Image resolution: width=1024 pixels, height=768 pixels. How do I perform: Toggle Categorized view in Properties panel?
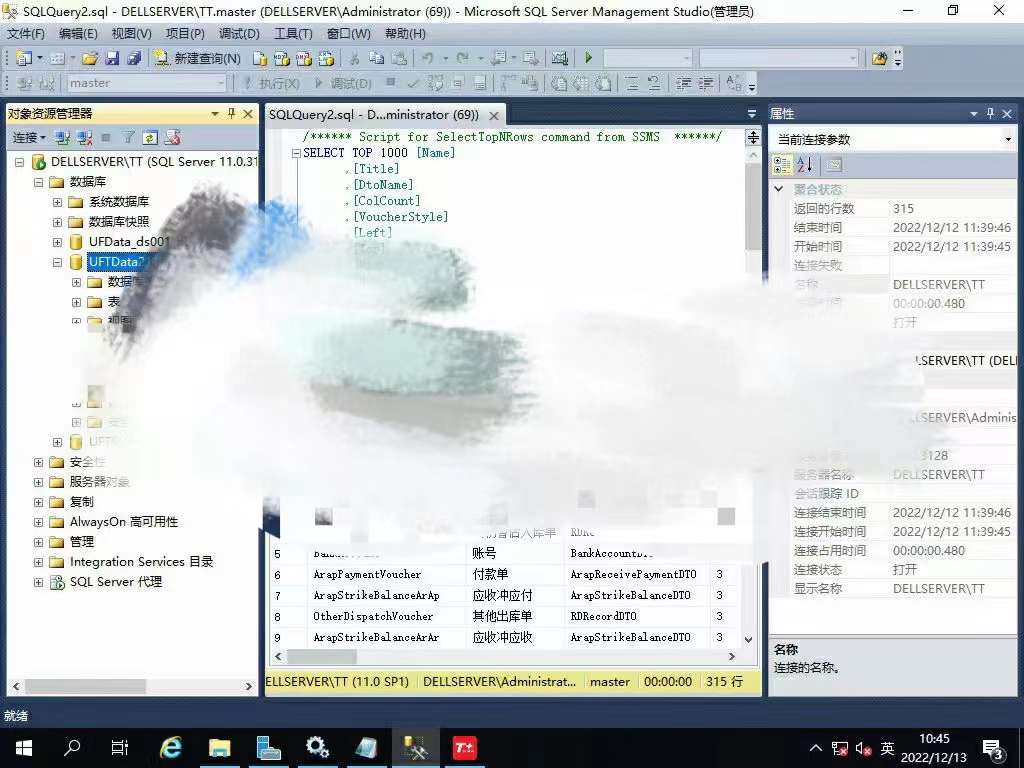(782, 165)
